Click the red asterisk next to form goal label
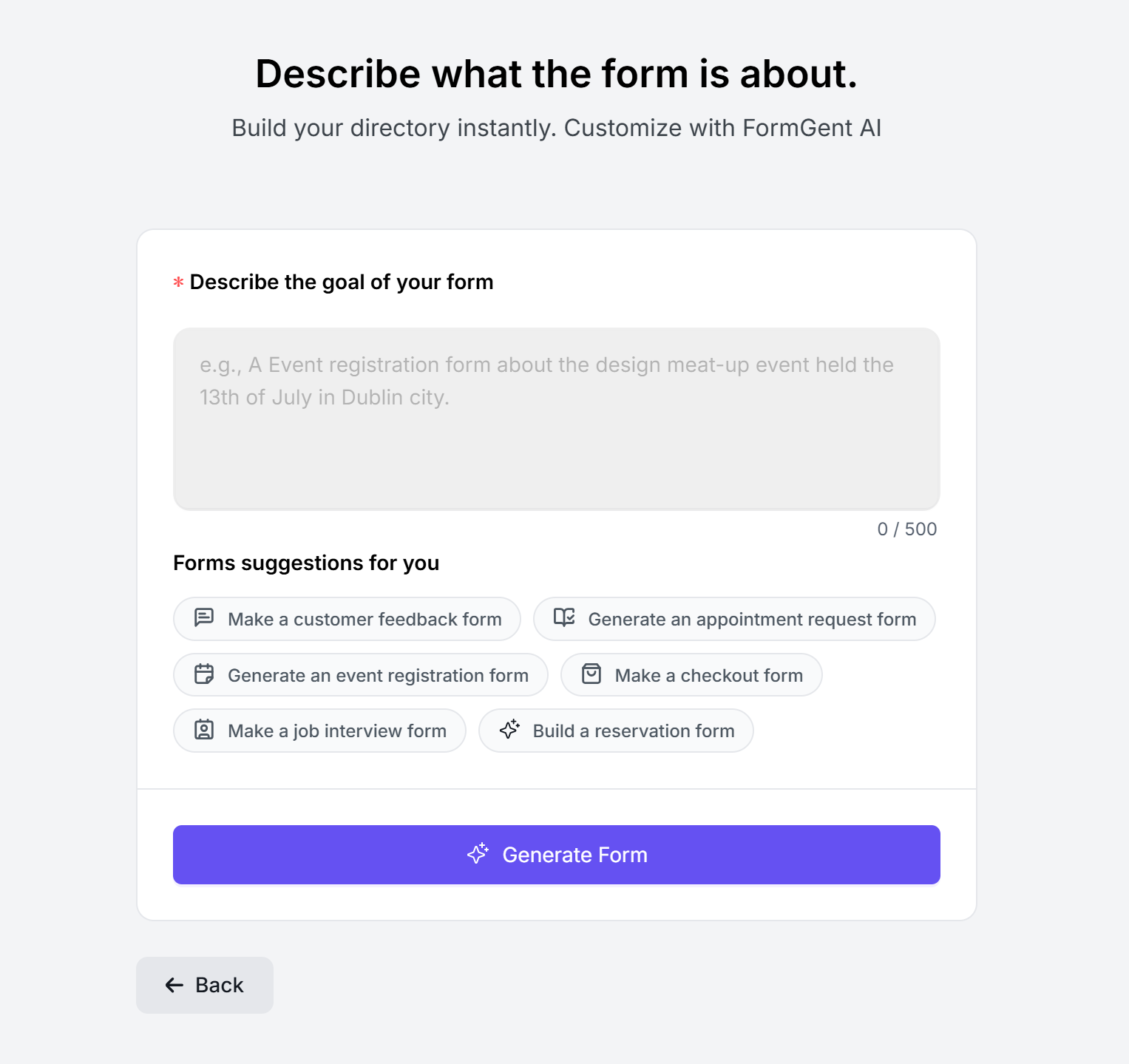This screenshot has height=1064, width=1129. pos(178,282)
